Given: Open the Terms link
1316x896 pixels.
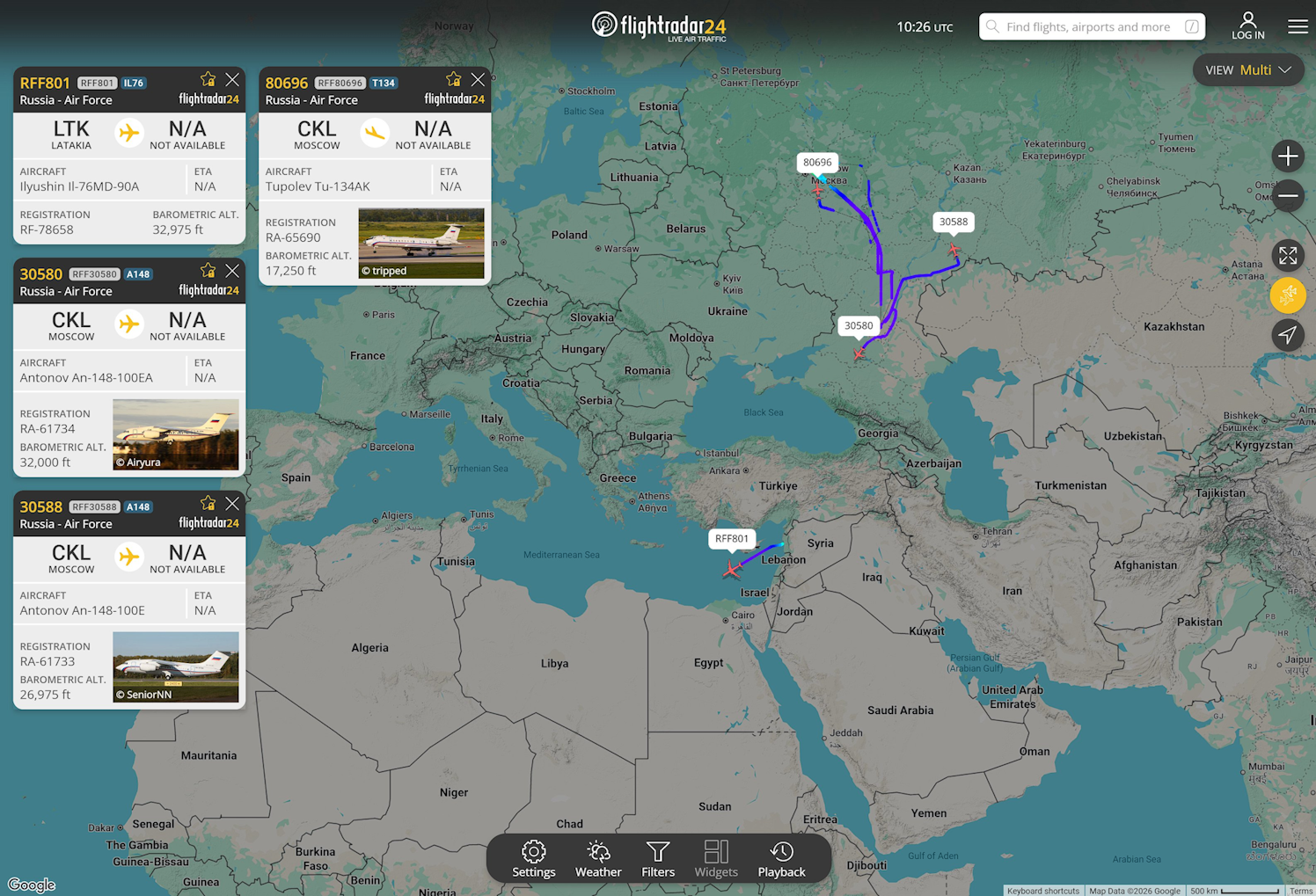Looking at the screenshot, I should (1301, 891).
